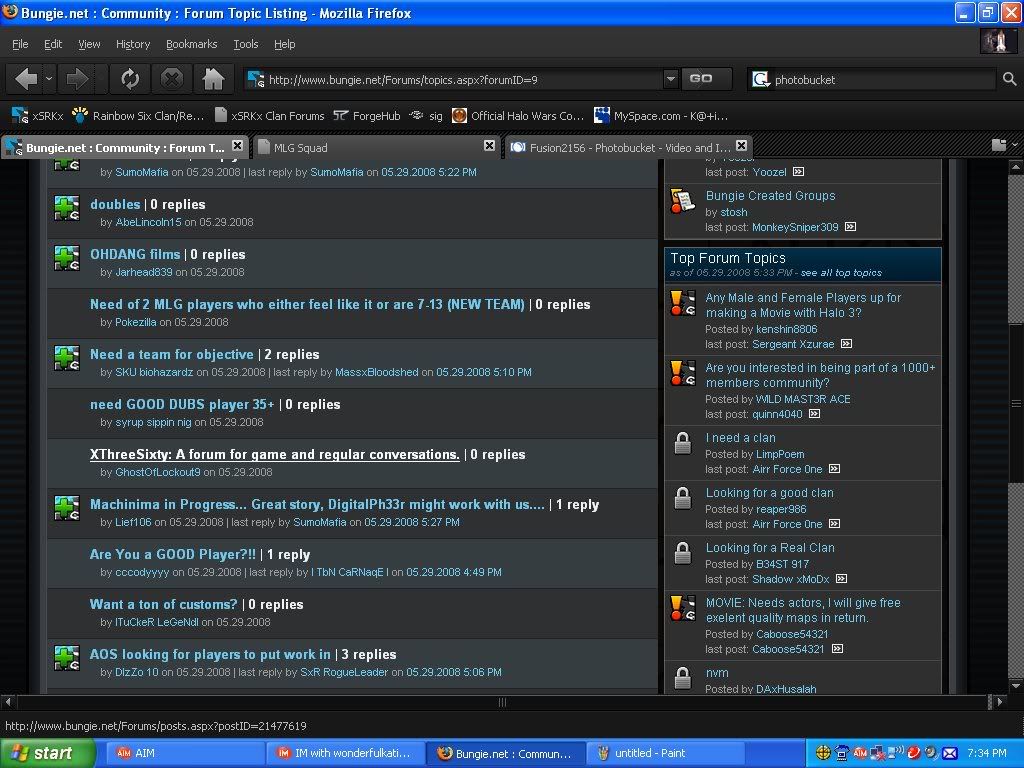1024x768 pixels.
Task: Click the Reload page icon
Action: tap(130, 79)
